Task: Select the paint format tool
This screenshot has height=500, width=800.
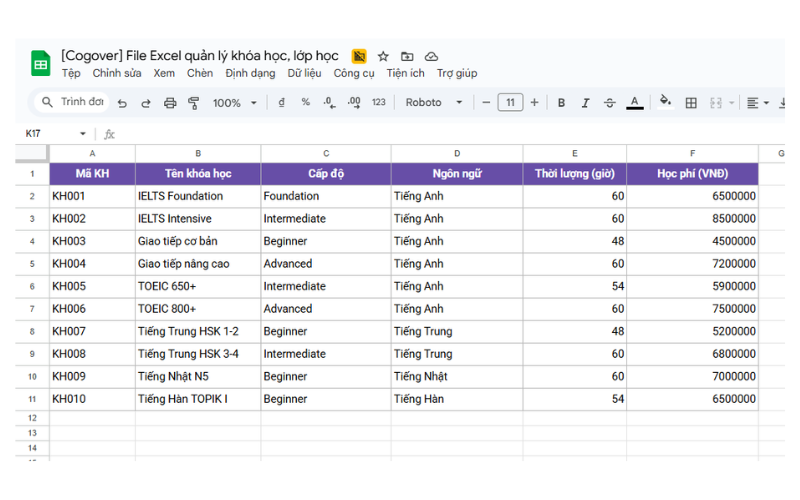Action: (x=194, y=103)
